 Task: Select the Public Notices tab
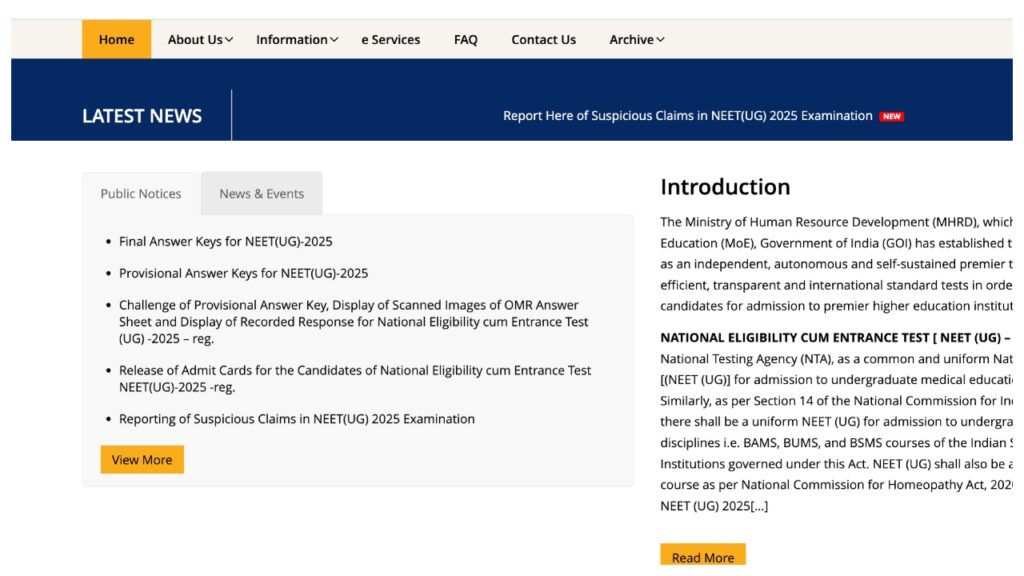click(140, 193)
